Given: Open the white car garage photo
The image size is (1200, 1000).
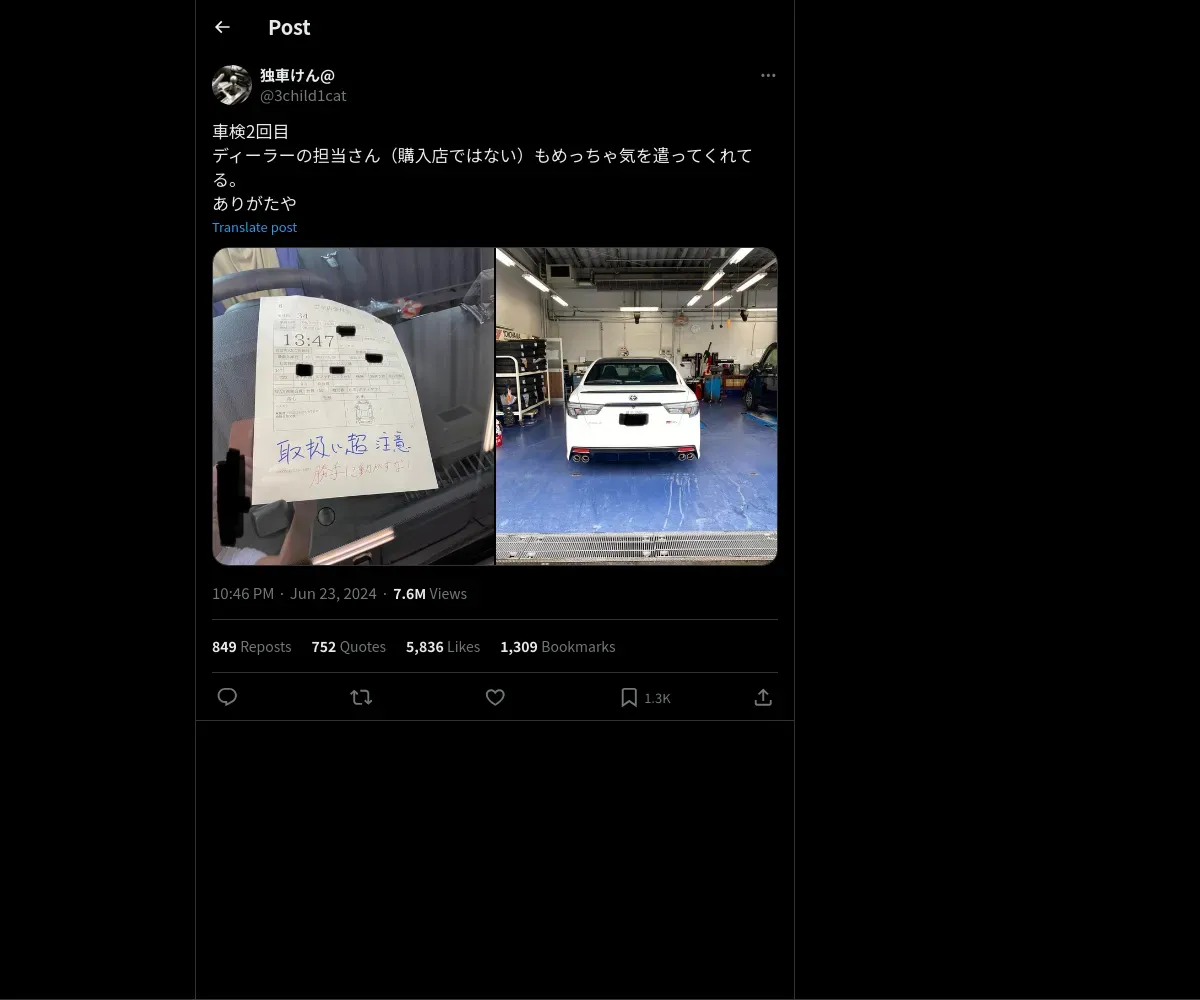Looking at the screenshot, I should pos(637,406).
